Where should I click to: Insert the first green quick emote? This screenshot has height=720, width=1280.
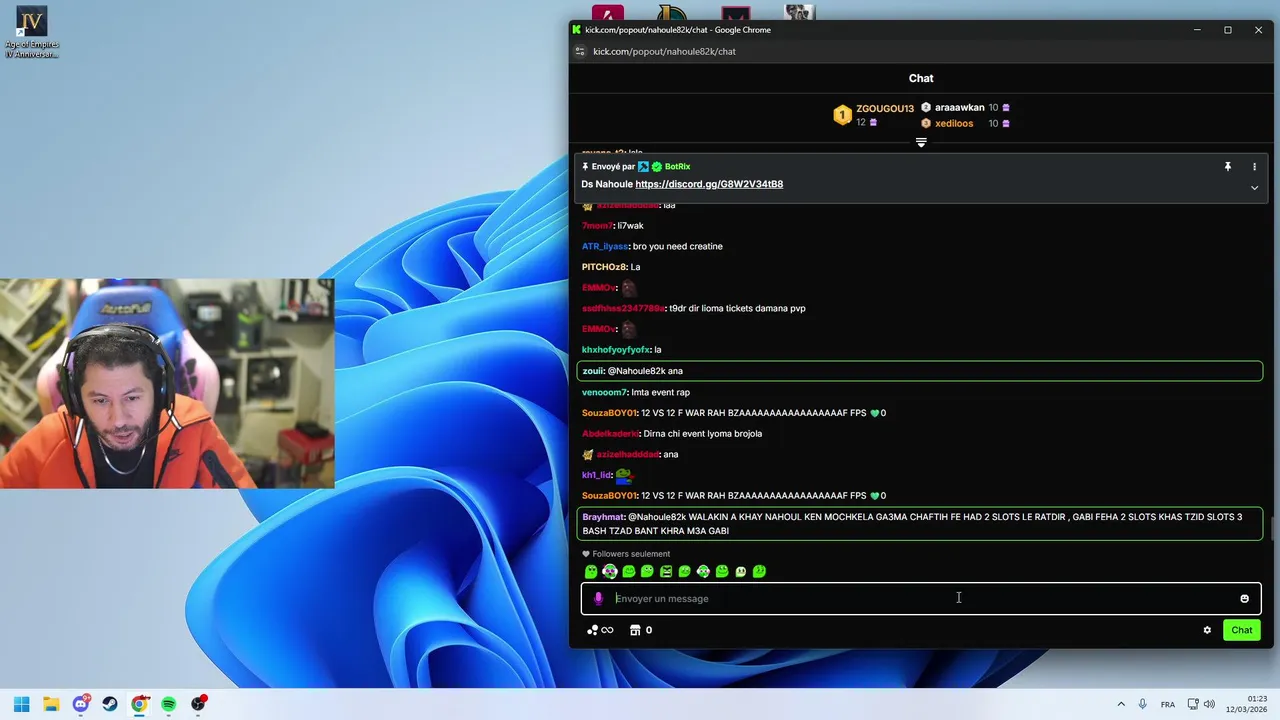point(591,571)
